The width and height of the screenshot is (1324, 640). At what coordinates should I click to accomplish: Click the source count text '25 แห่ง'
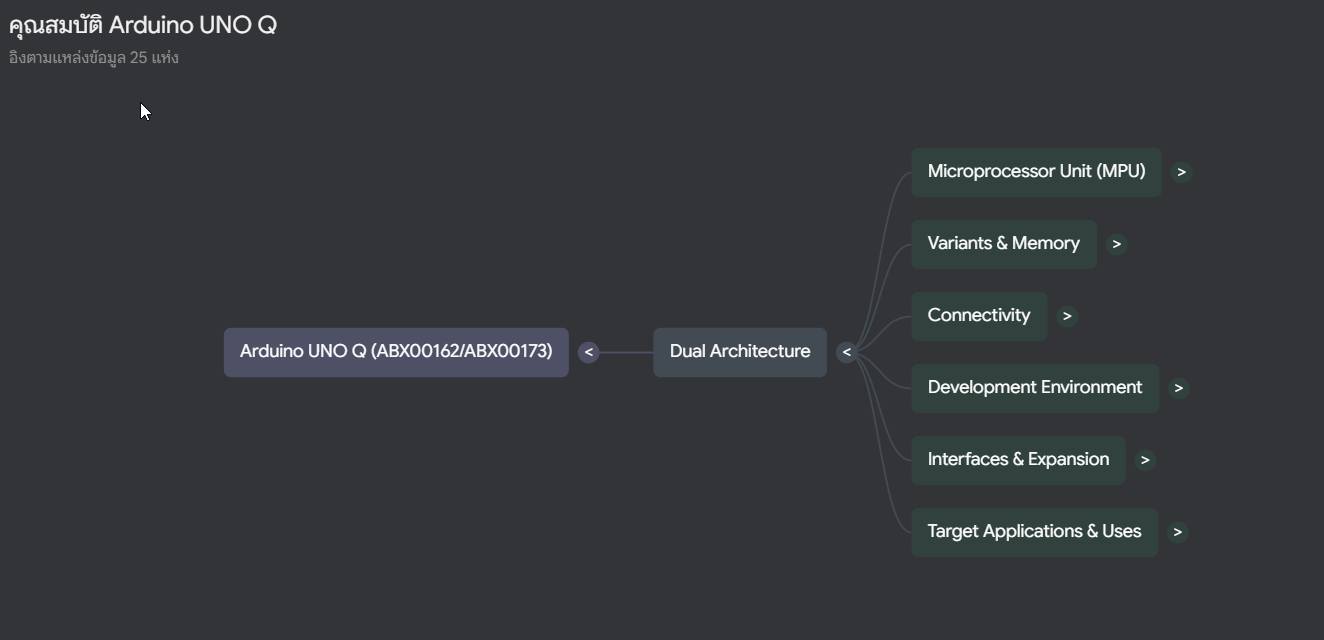point(154,58)
